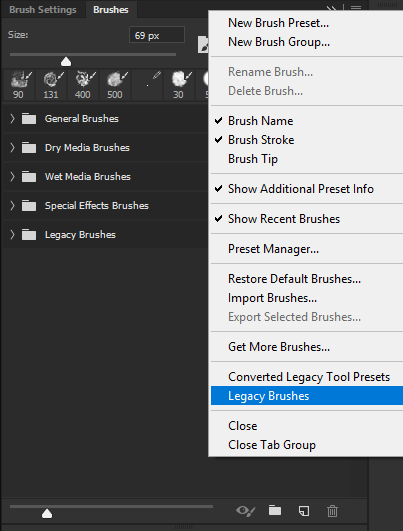Select the recent brush sized 131
The image size is (403, 531).
[x=51, y=85]
